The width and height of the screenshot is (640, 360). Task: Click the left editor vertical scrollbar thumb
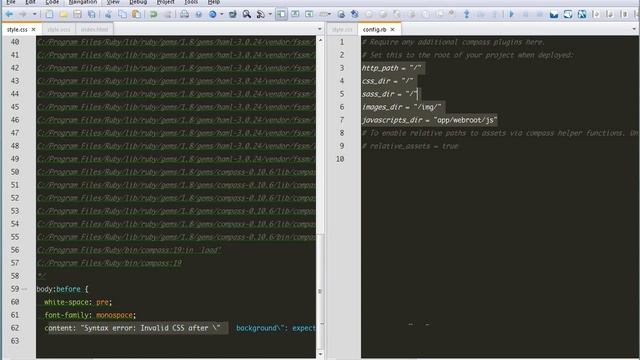pos(320,292)
